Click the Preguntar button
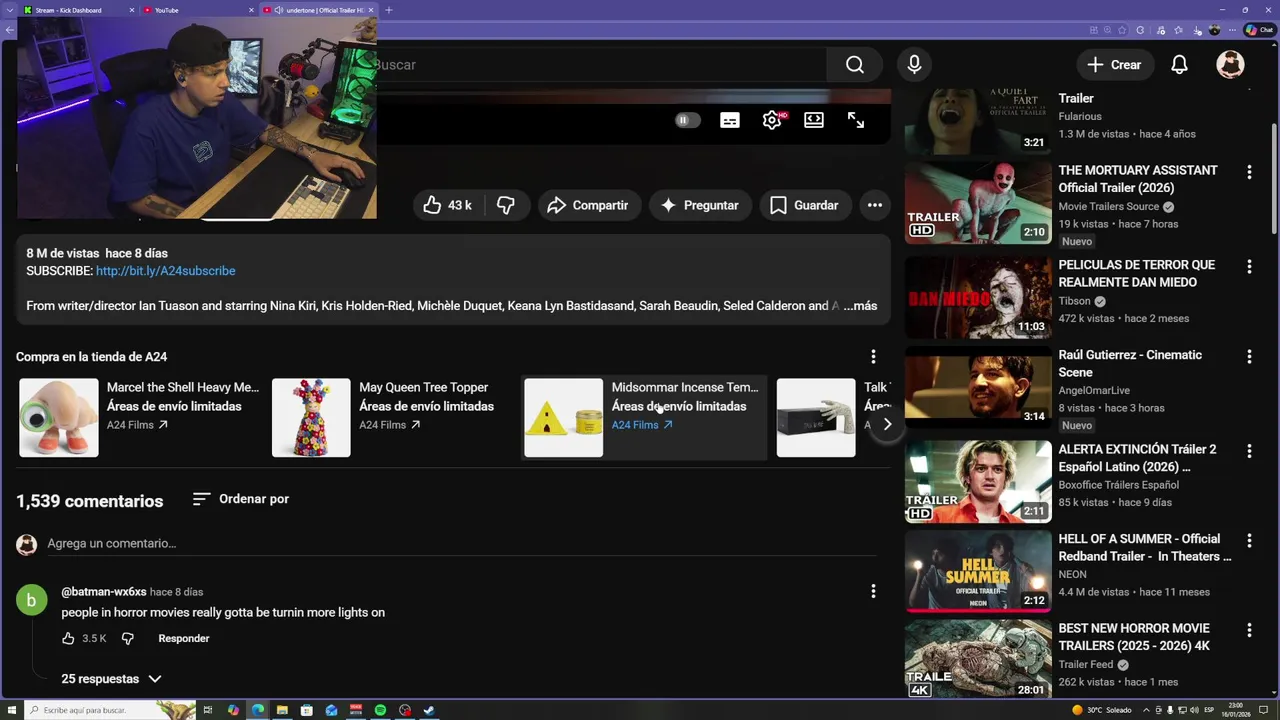 [700, 205]
